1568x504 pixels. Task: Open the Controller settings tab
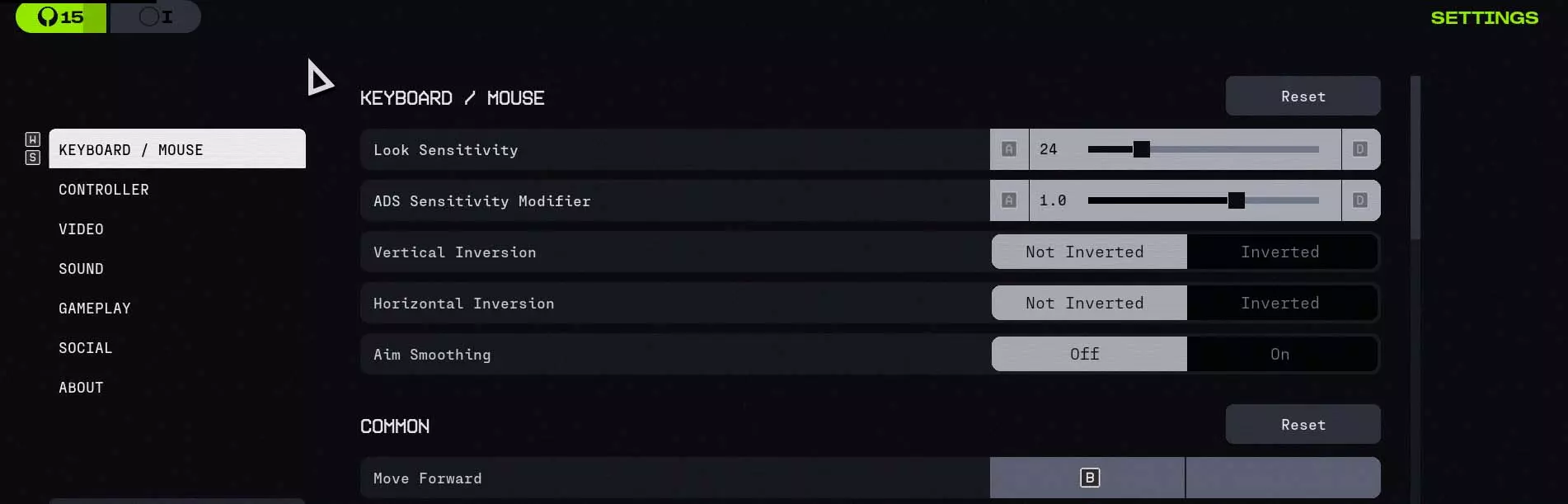(x=104, y=190)
